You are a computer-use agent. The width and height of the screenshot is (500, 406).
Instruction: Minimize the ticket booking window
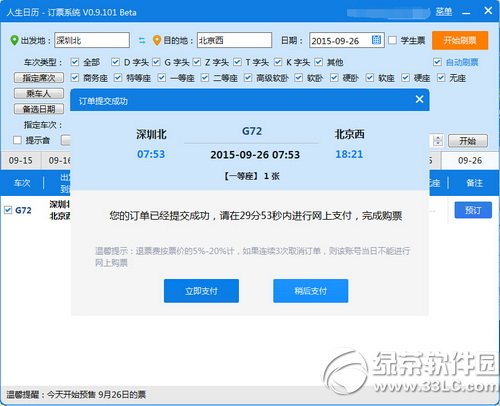(466, 13)
